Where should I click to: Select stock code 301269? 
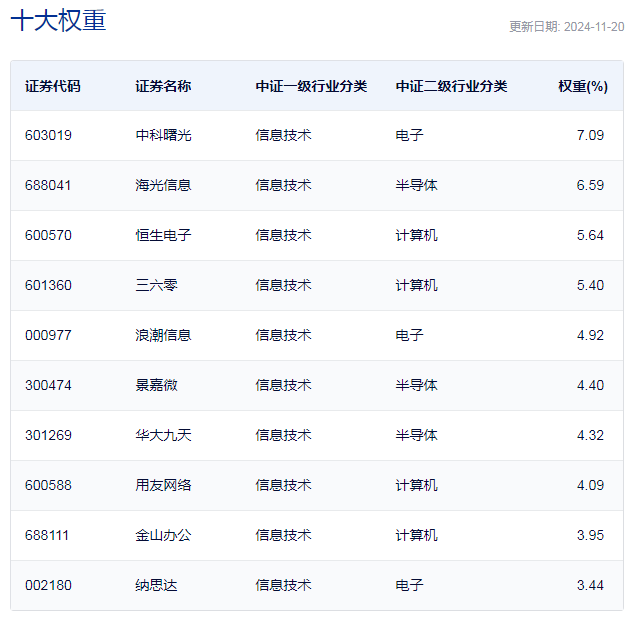click(x=48, y=435)
